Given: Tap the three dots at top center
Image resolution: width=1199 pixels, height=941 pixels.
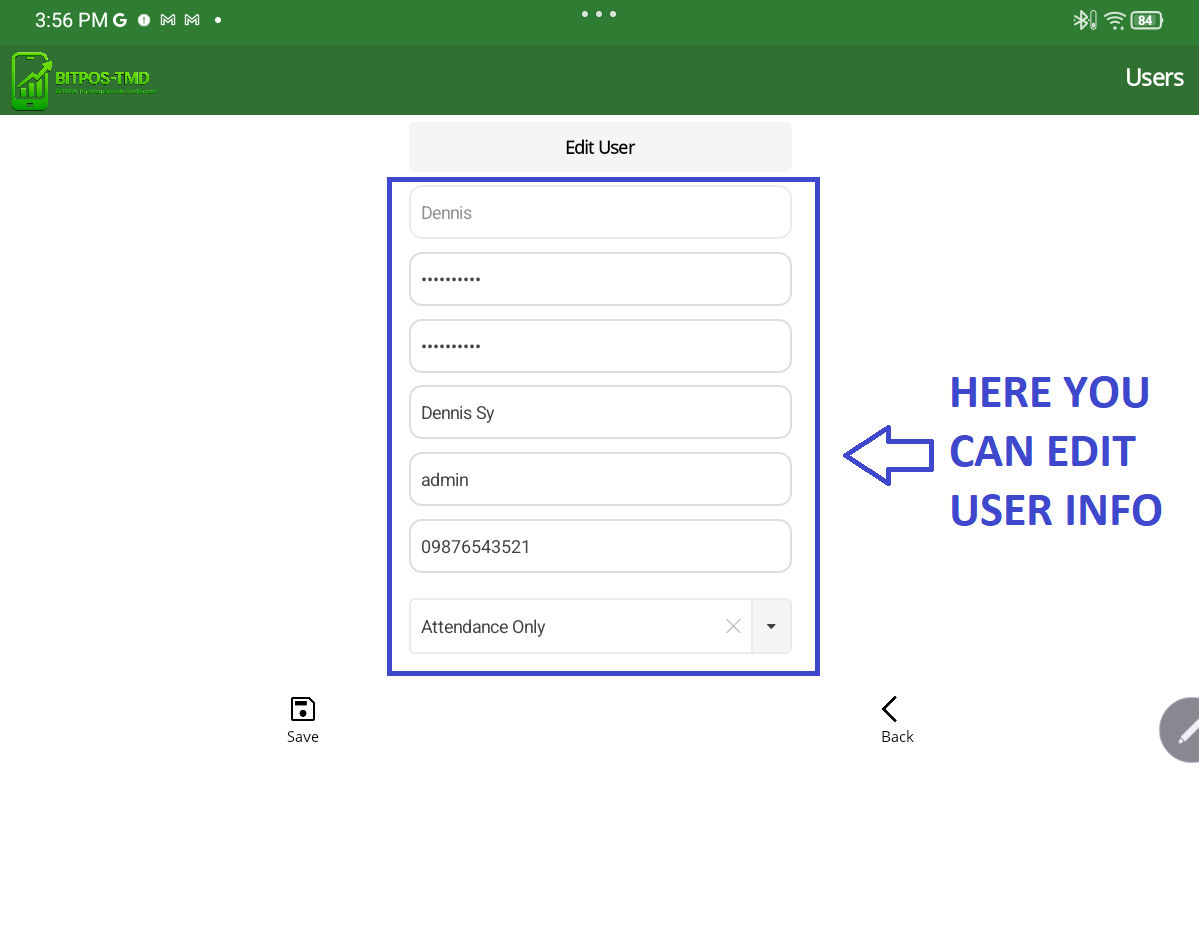Looking at the screenshot, I should pos(599,14).
